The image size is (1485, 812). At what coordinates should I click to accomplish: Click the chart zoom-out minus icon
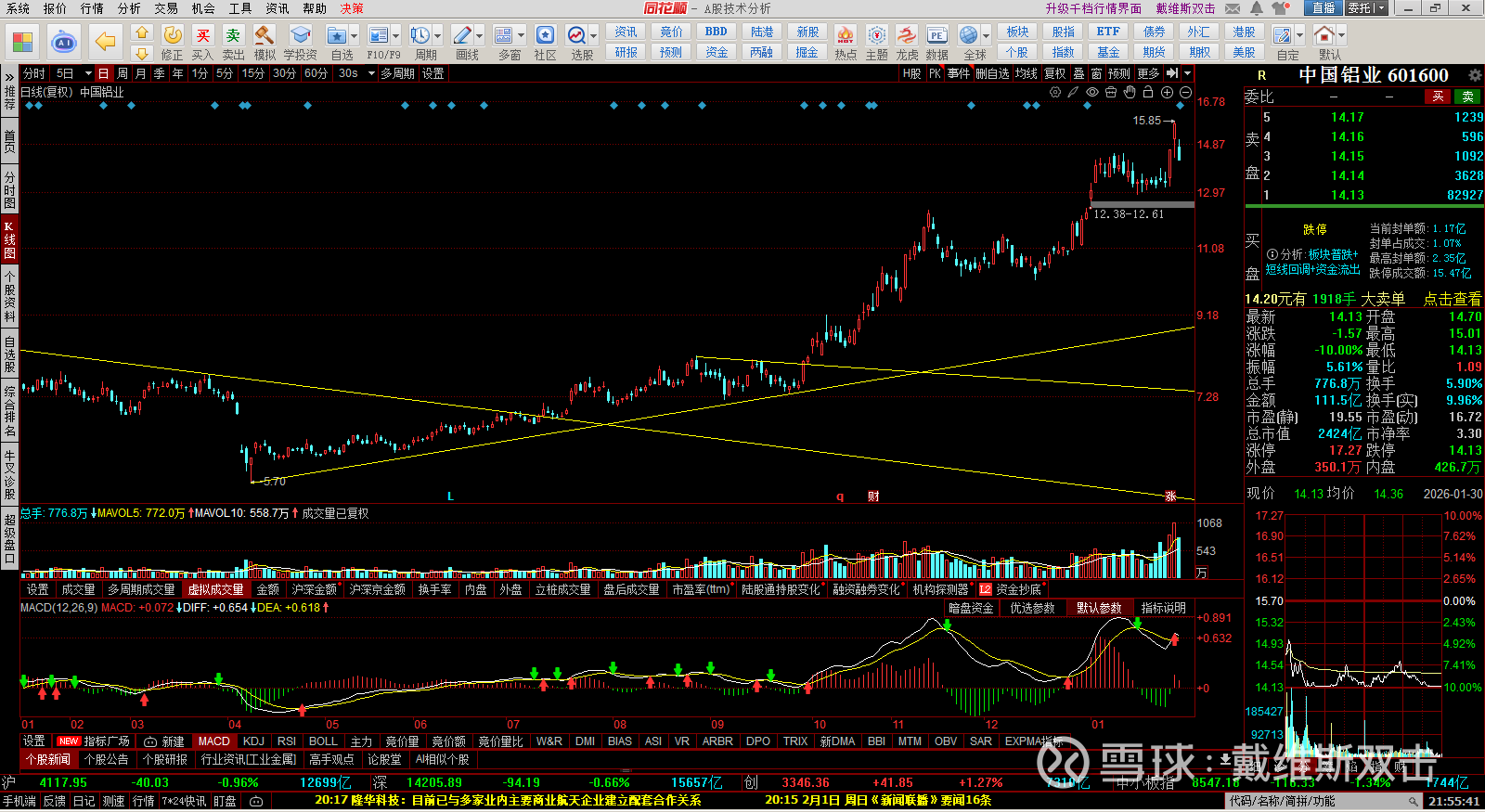(1185, 92)
